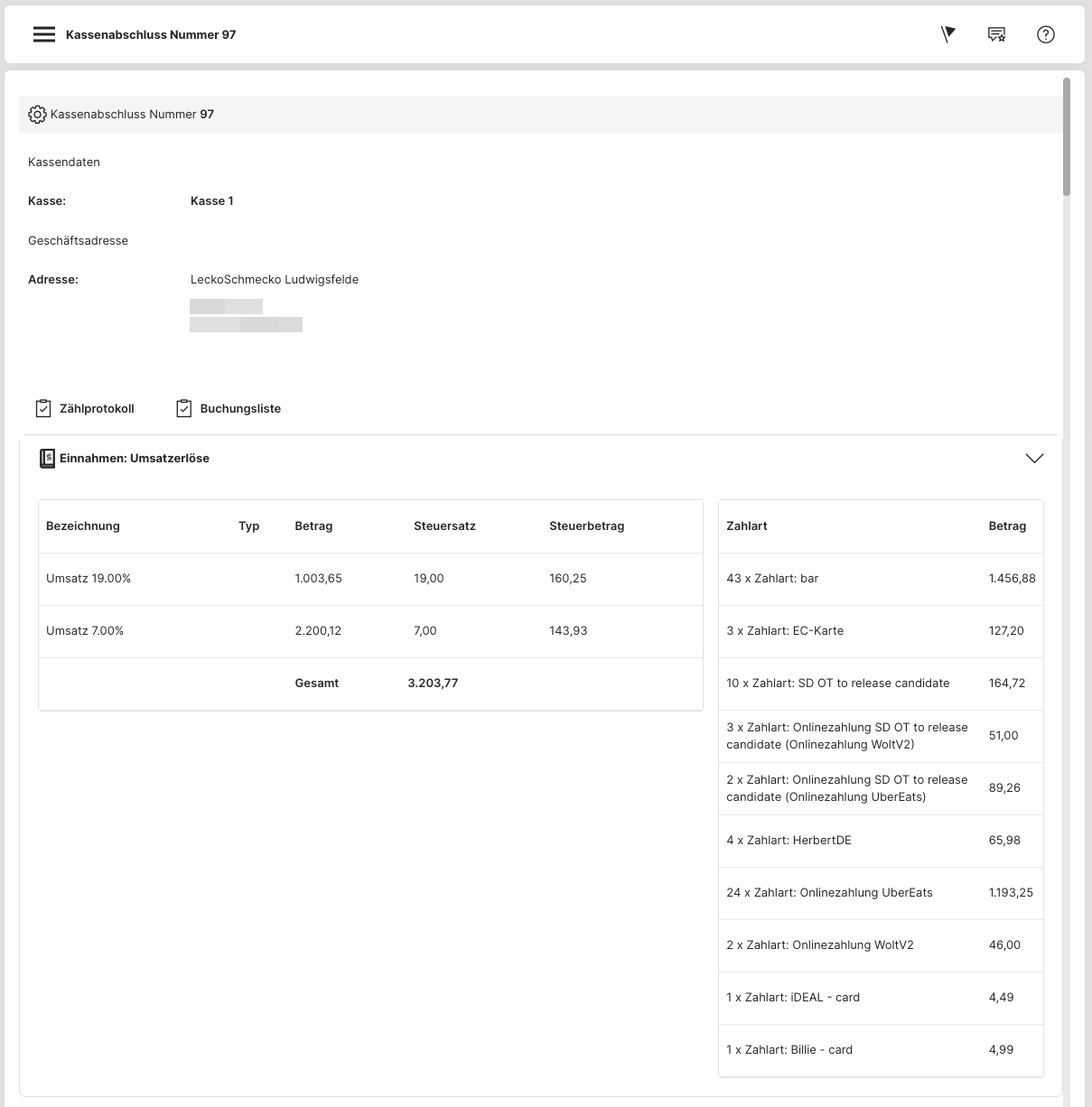This screenshot has width=1092, height=1107.
Task: Collapse the Einnahmen: Umsatzerlöse section chevron
Action: (1034, 459)
